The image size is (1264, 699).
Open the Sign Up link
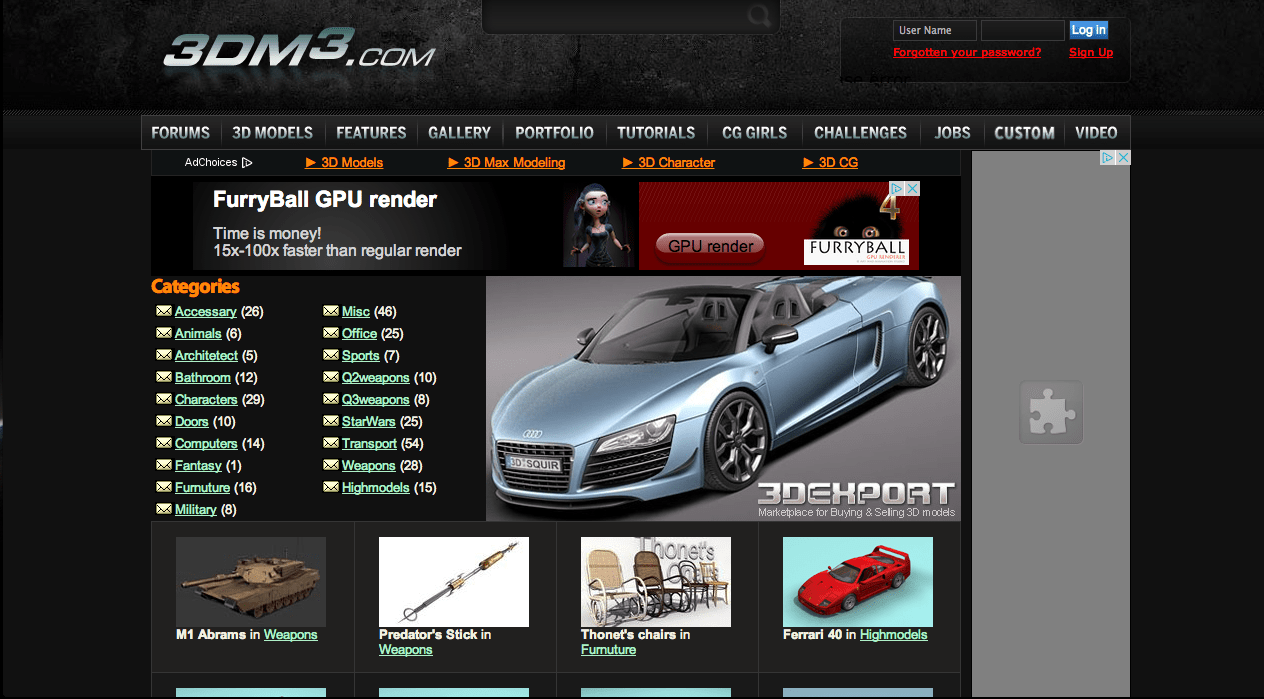1091,52
